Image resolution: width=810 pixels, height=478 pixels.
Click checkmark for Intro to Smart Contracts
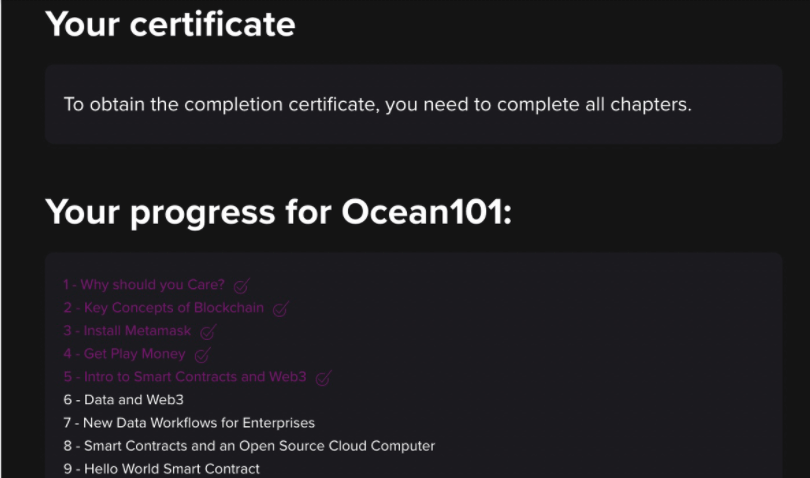pyautogui.click(x=323, y=378)
